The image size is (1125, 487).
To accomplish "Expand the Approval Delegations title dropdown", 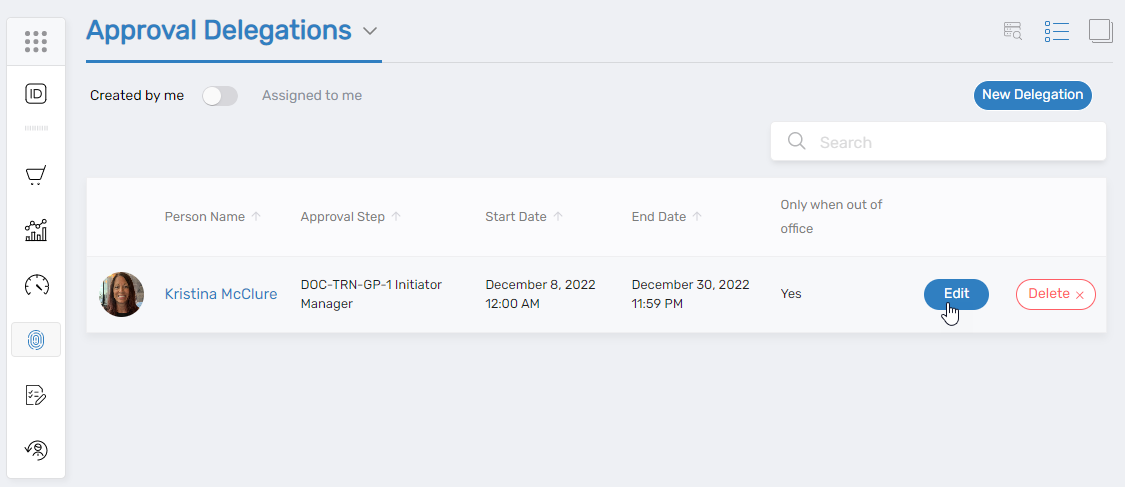I will click(x=370, y=31).
